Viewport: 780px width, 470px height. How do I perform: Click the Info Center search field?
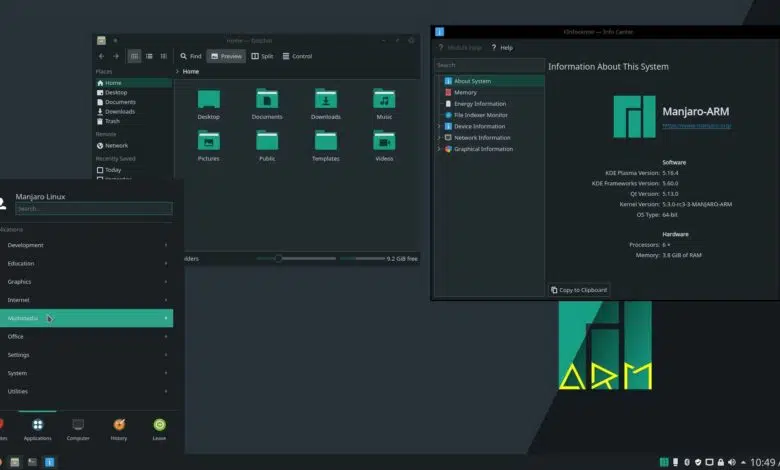(489, 65)
